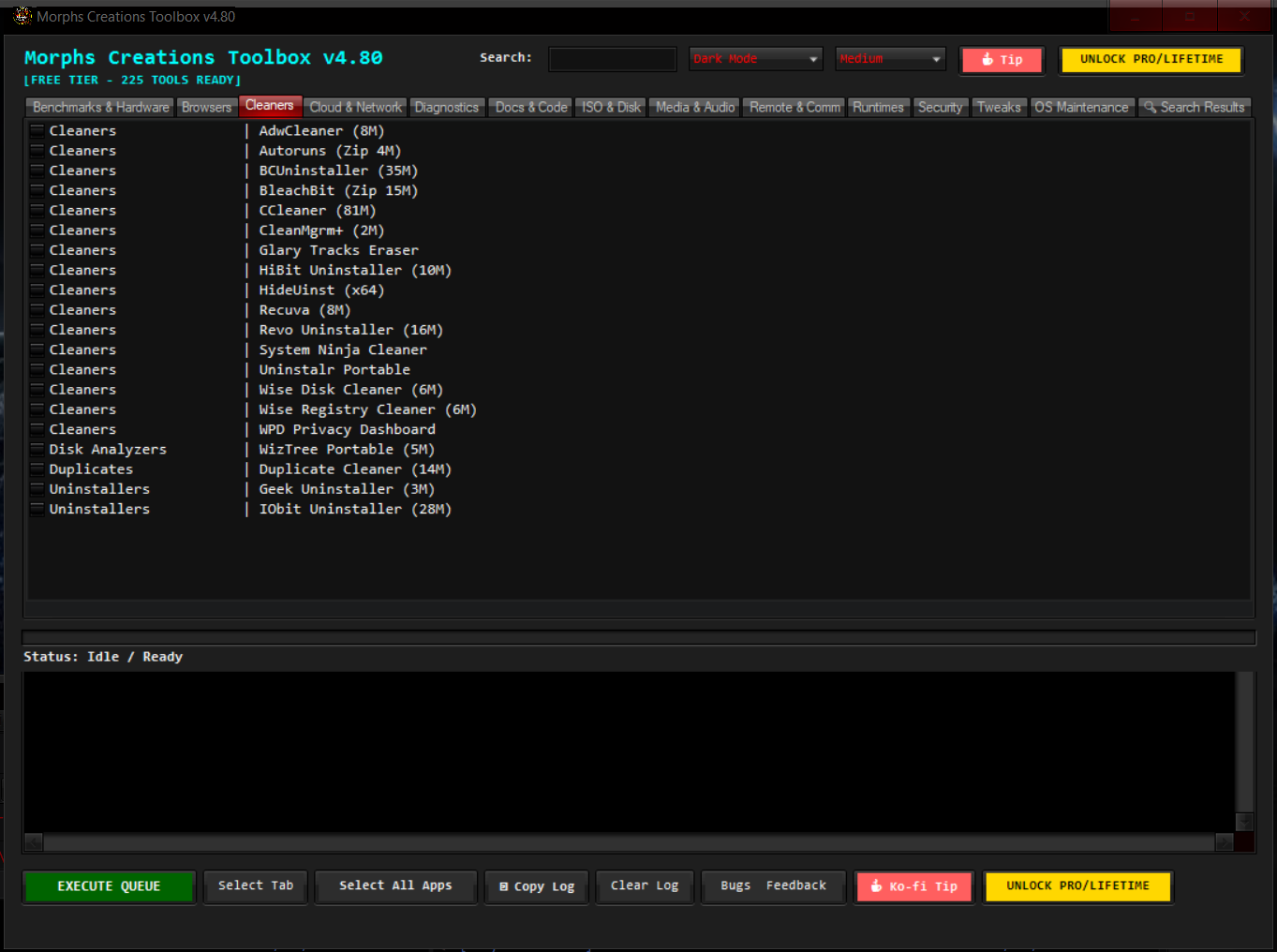Select the Wise Registry Cleaner (6M) row
The image size is (1277, 952).
pyautogui.click(x=639, y=409)
